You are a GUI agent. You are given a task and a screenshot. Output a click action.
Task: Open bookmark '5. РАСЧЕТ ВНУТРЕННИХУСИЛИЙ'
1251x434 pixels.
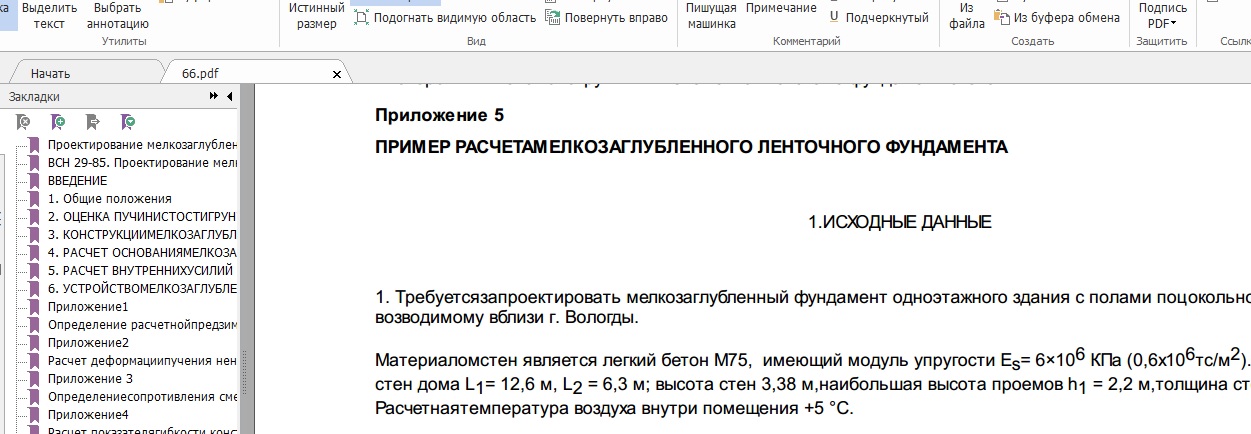(140, 271)
